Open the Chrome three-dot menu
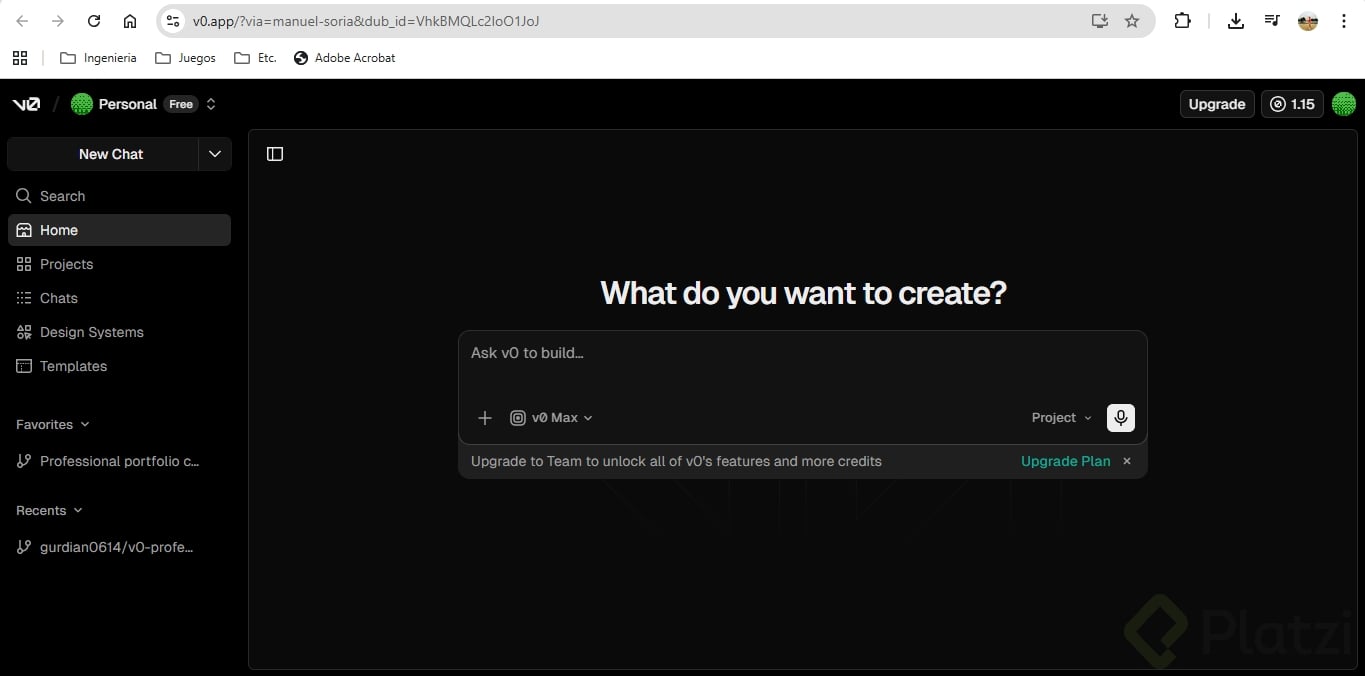Image resolution: width=1365 pixels, height=676 pixels. tap(1344, 21)
